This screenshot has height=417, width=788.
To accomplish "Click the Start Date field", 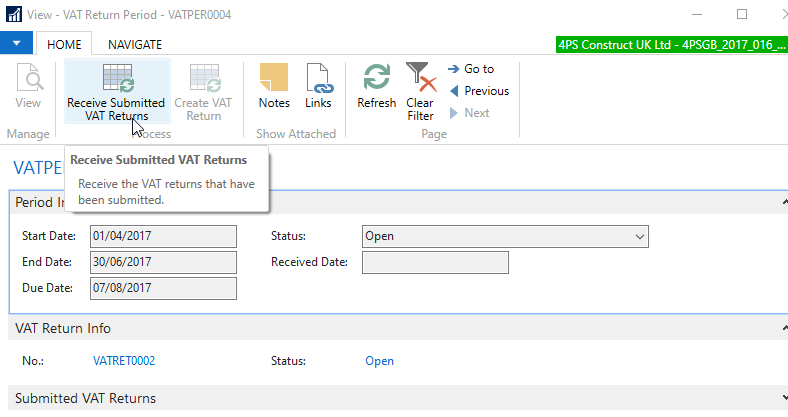I will click(x=162, y=236).
